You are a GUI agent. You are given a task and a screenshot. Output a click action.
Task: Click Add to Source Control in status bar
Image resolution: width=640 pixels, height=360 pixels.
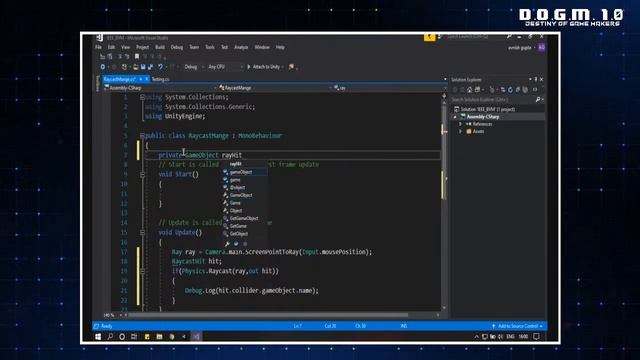point(518,326)
